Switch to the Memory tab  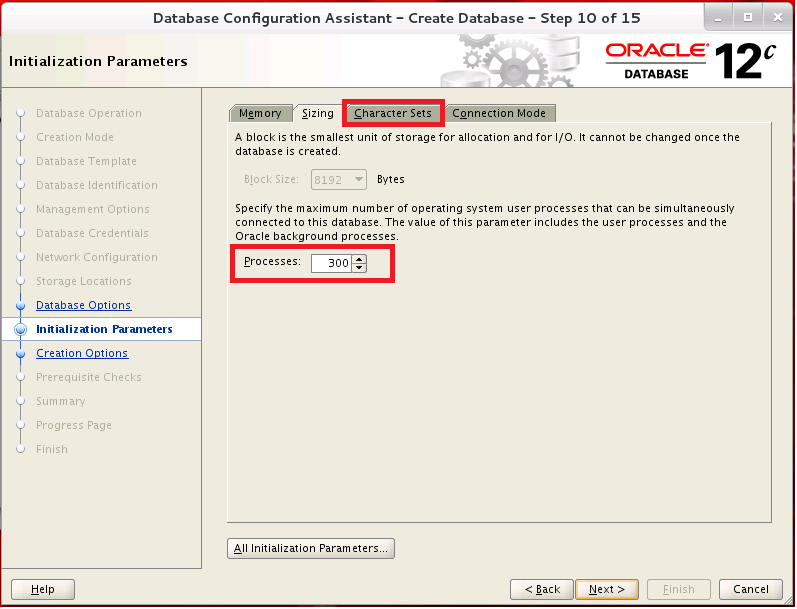[x=260, y=113]
